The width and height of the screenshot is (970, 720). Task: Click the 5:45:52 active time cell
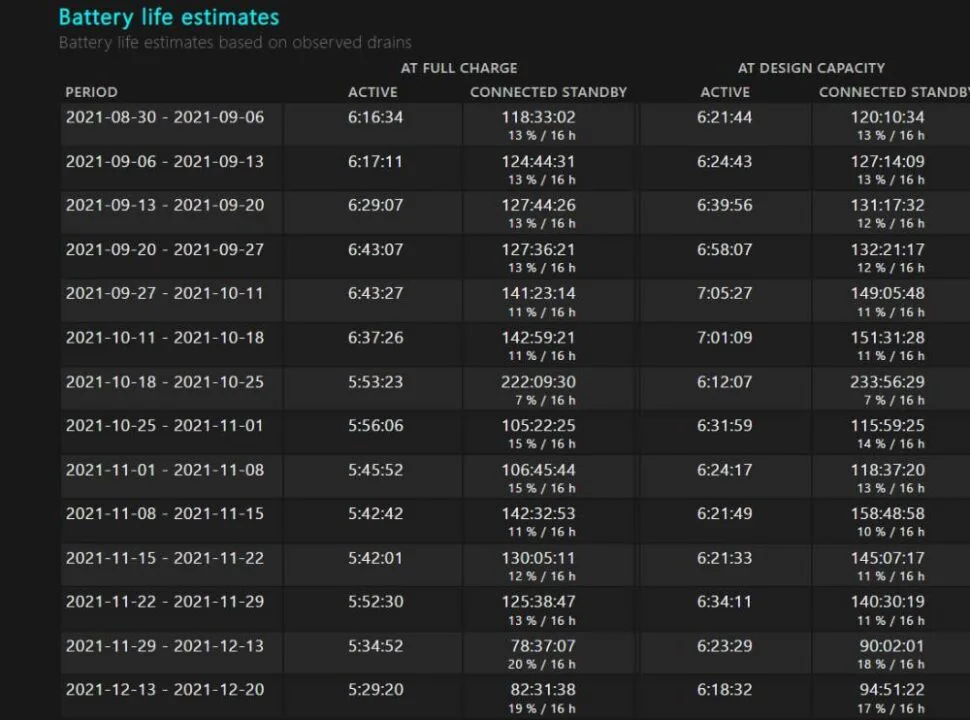point(376,470)
